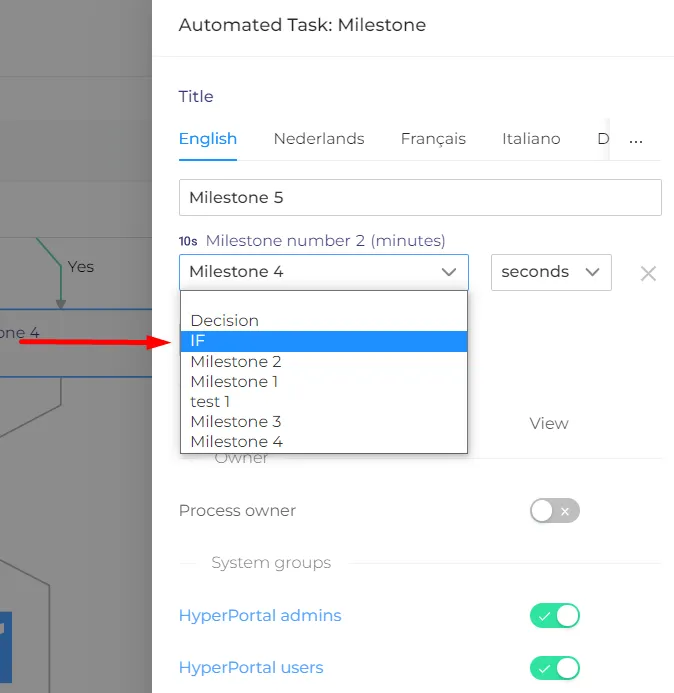Open the Milestone 4 dropdown
Image resolution: width=674 pixels, height=693 pixels.
click(x=324, y=272)
